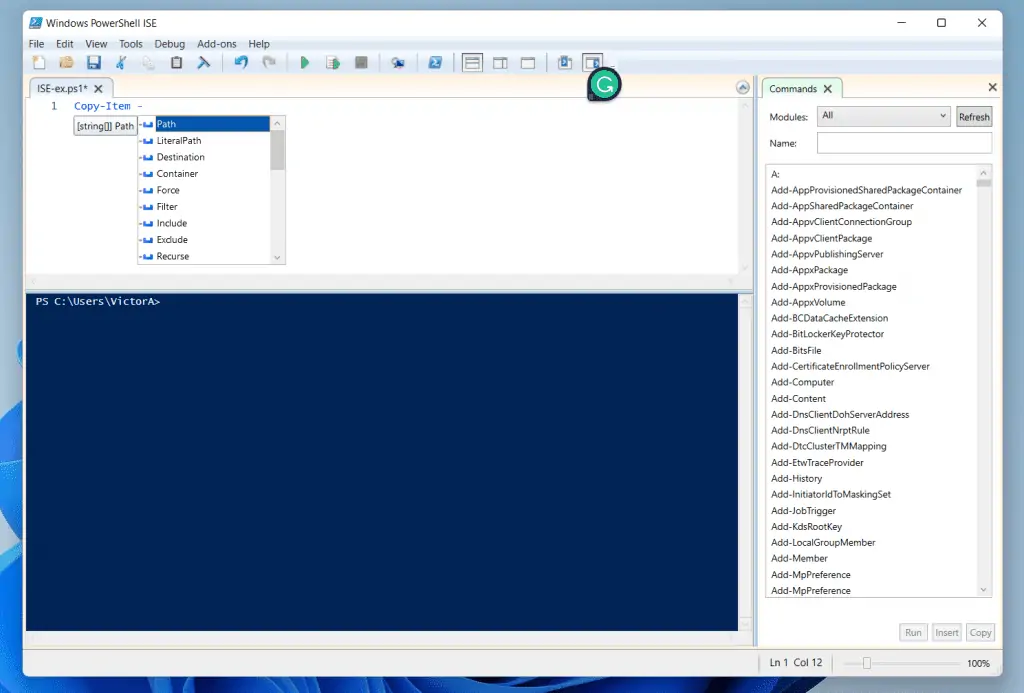The height and width of the screenshot is (693, 1024).
Task: Run Selection using the page-with-play icon
Action: pos(333,63)
